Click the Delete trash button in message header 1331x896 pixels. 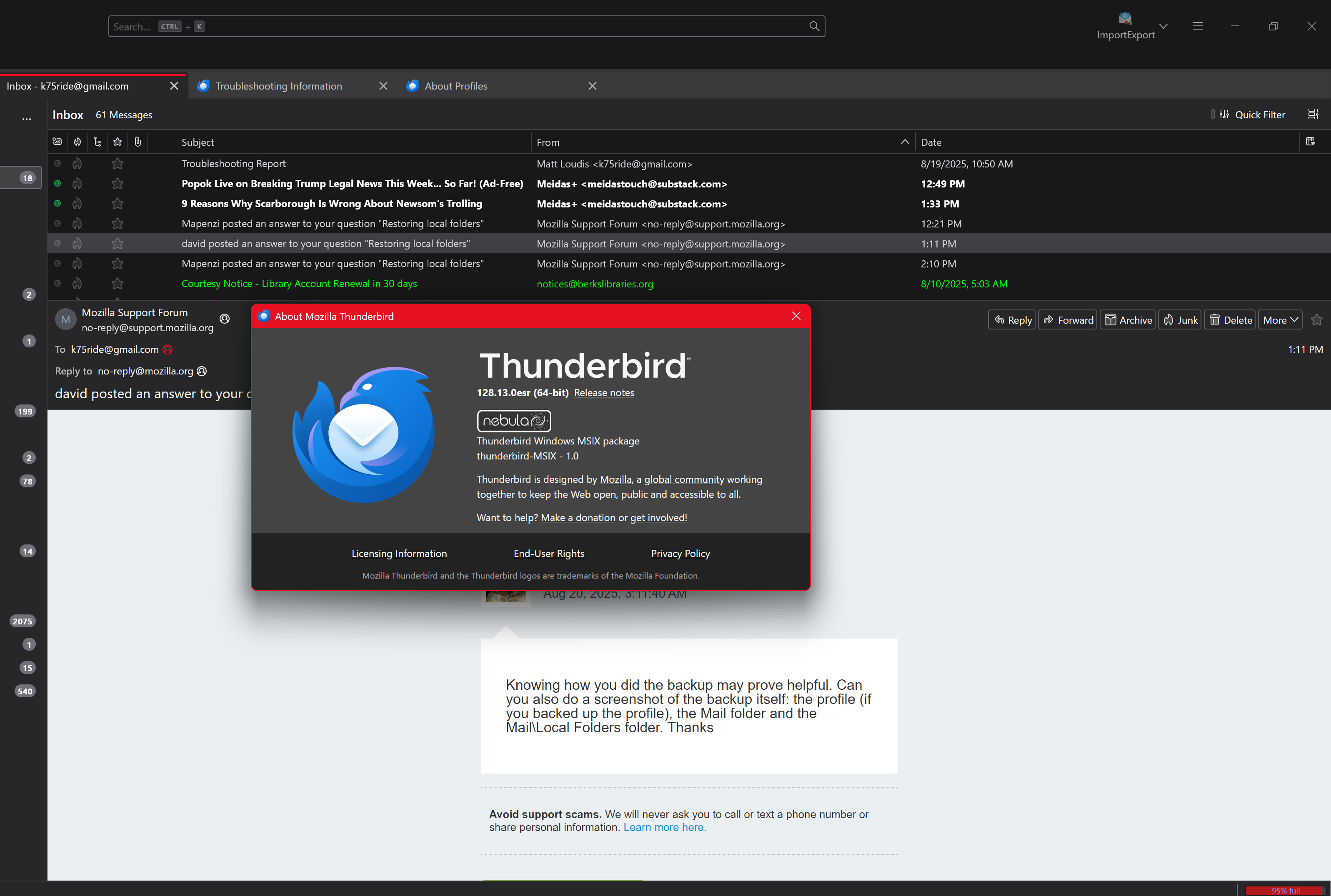click(1231, 320)
